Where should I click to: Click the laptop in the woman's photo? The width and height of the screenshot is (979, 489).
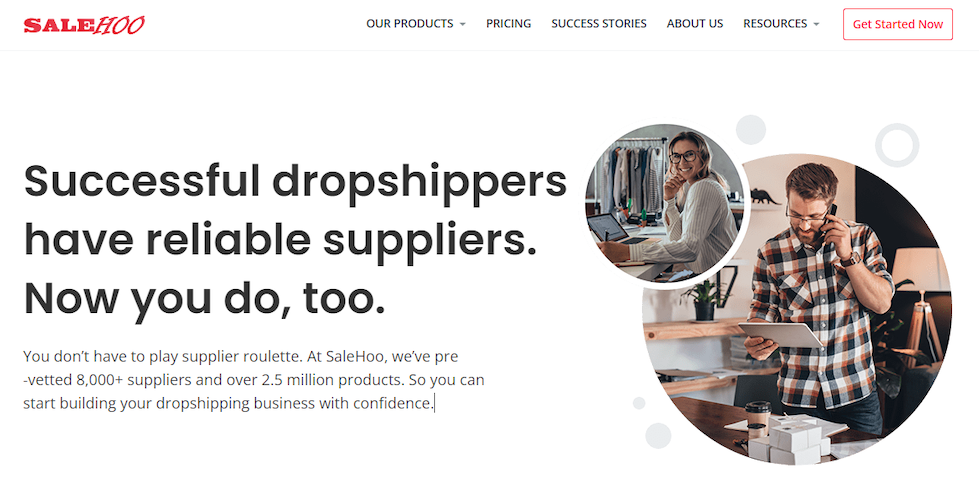coord(611,229)
